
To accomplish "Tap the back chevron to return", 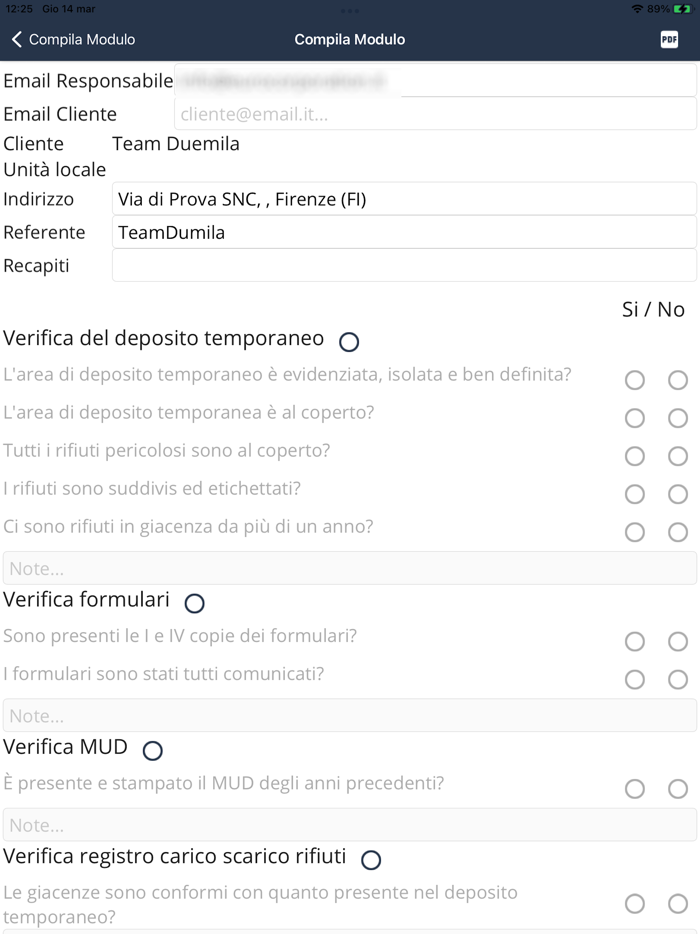I will tap(17, 38).
